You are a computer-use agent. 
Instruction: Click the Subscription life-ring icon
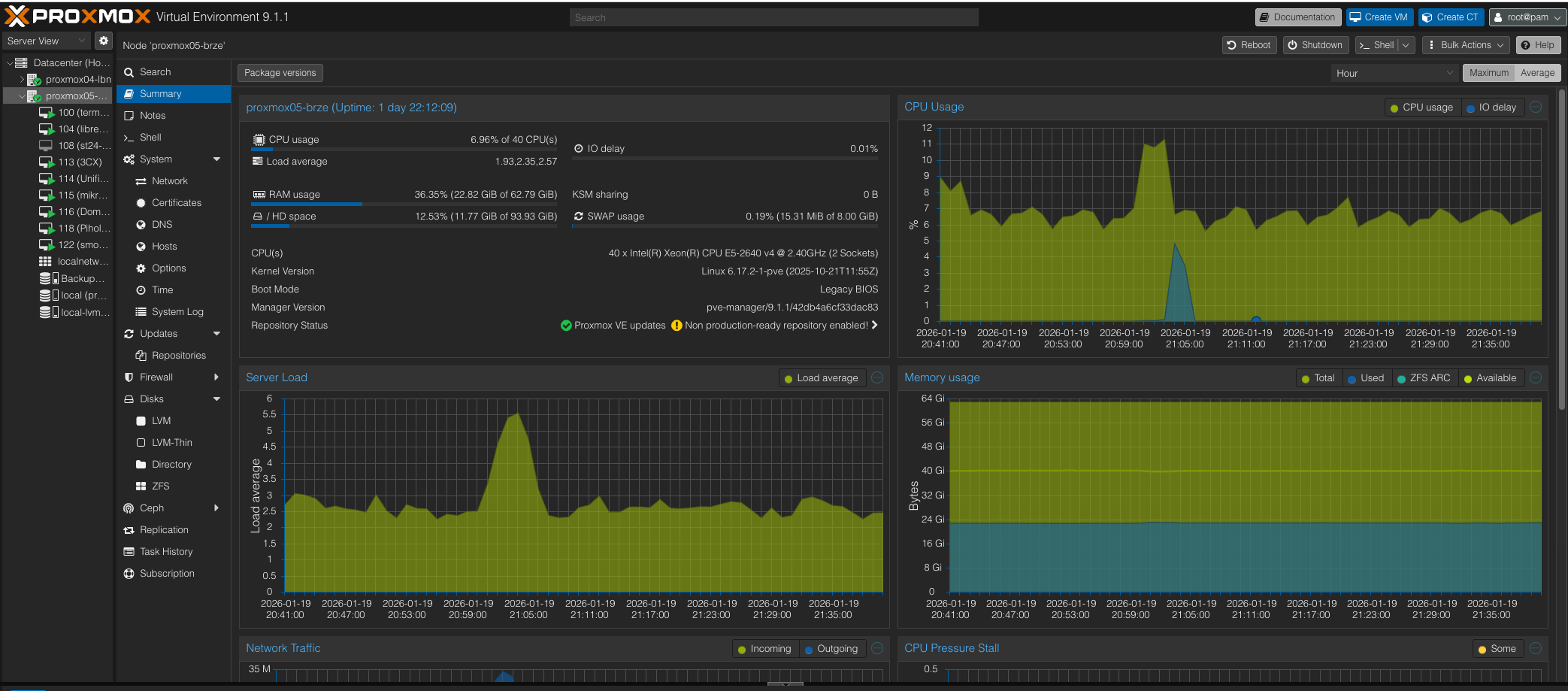(x=129, y=574)
